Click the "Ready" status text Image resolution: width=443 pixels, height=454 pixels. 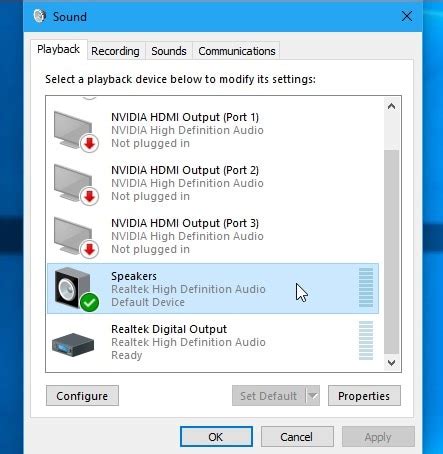click(127, 355)
